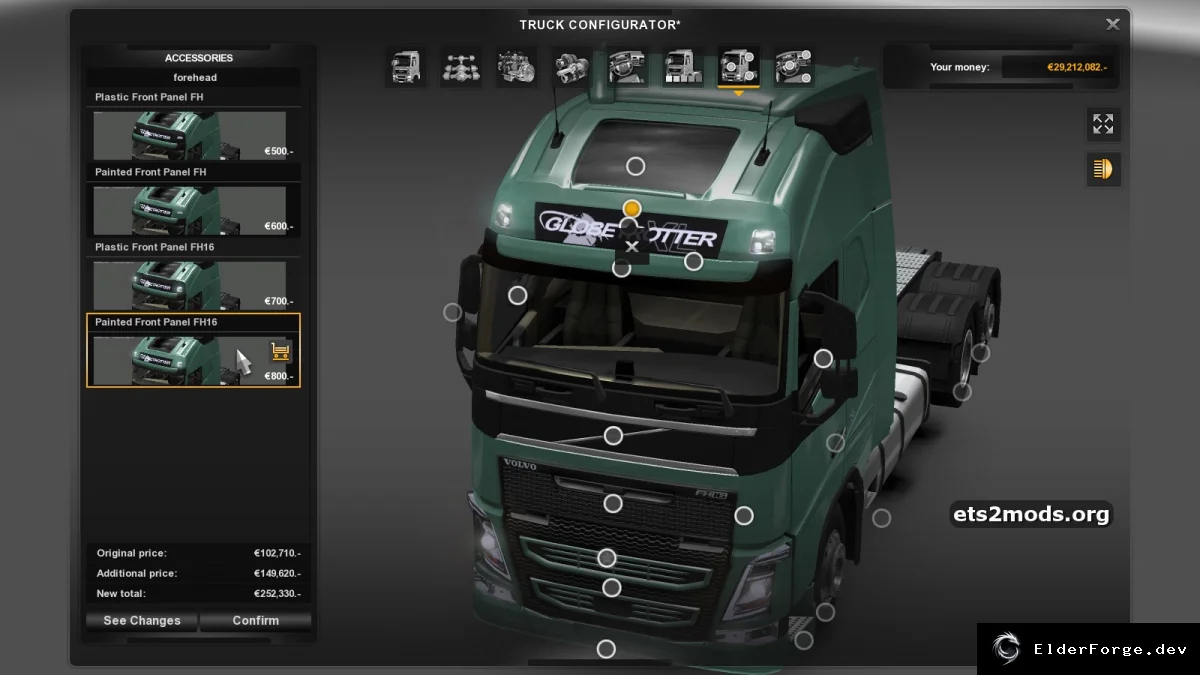Viewport: 1200px width, 675px height.
Task: Open the truck cabin category
Action: pos(406,67)
